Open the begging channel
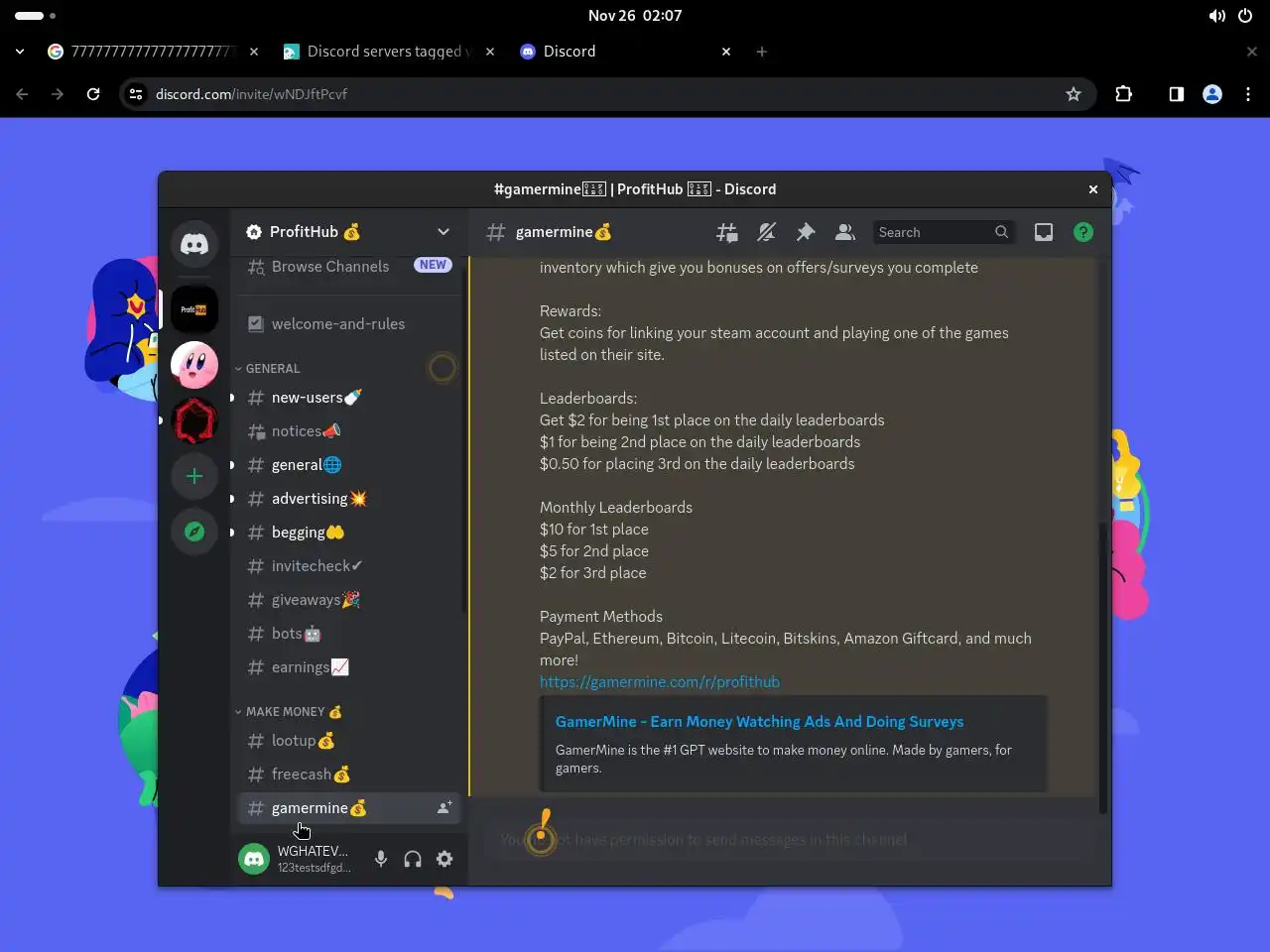Viewport: 1270px width, 952px height. coord(348,533)
